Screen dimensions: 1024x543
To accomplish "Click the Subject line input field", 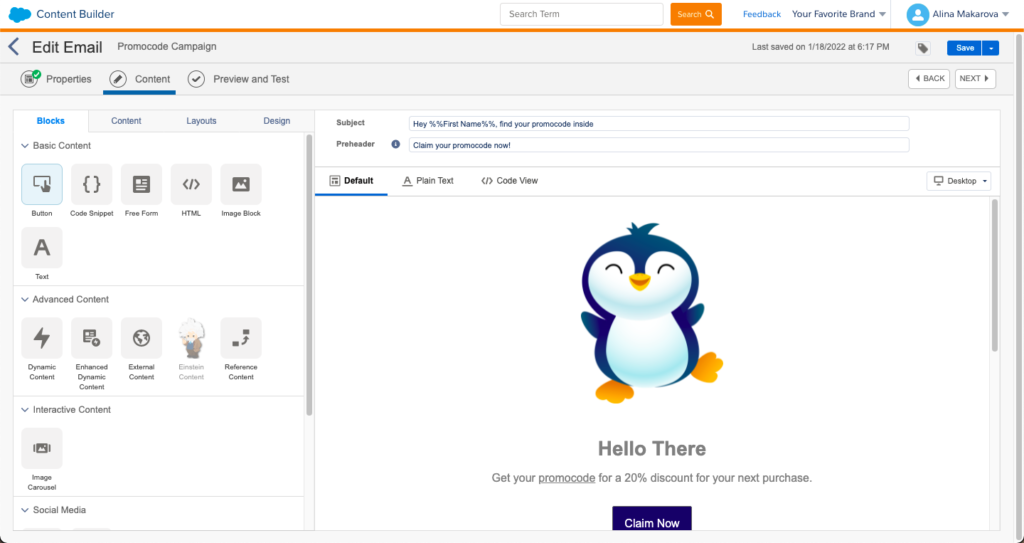I will click(x=658, y=123).
